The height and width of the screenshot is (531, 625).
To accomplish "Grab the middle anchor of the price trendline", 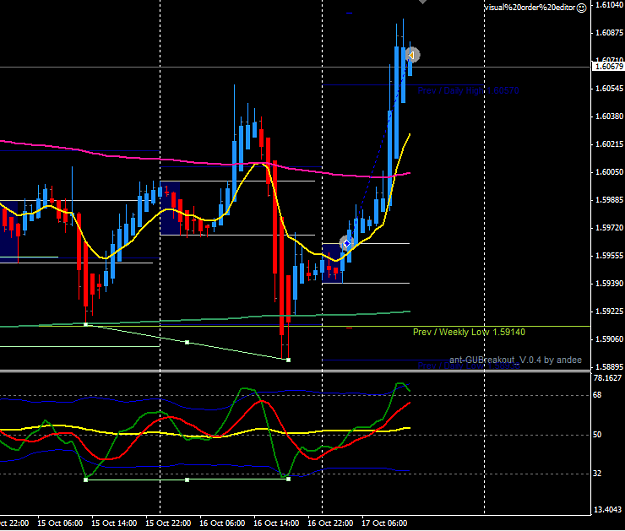I will [x=187, y=342].
